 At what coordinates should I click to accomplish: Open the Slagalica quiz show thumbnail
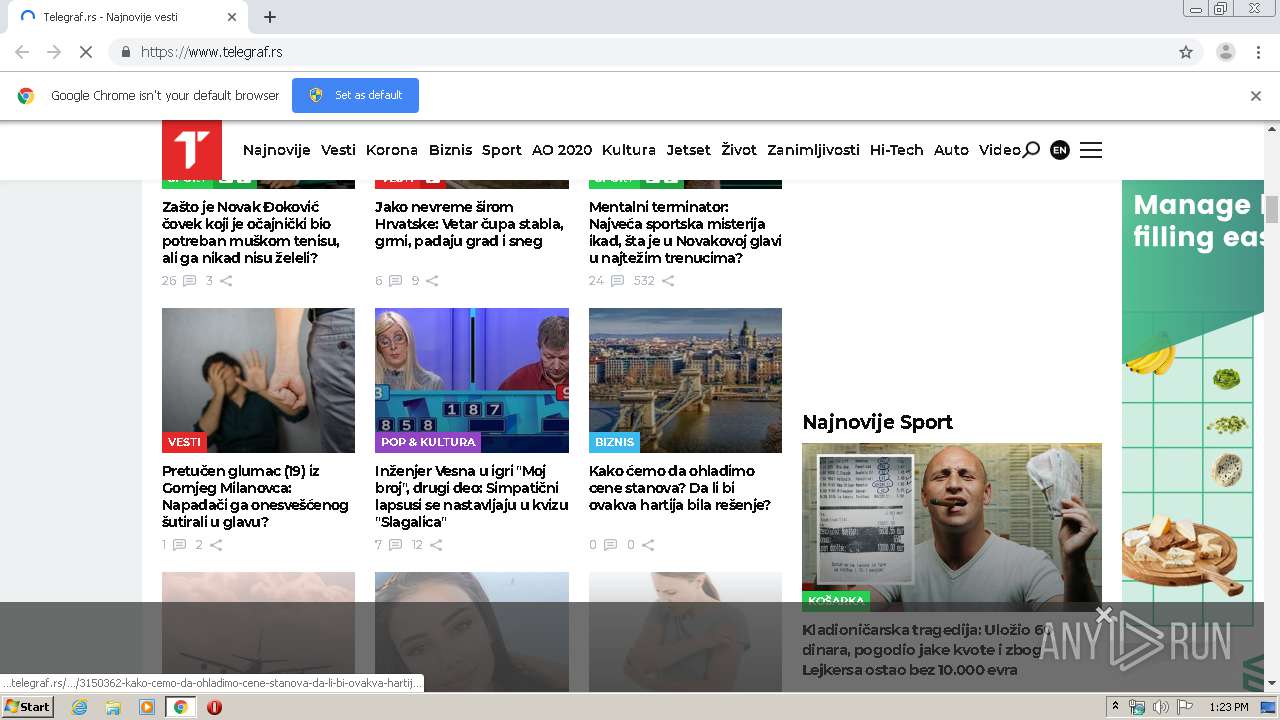(472, 380)
